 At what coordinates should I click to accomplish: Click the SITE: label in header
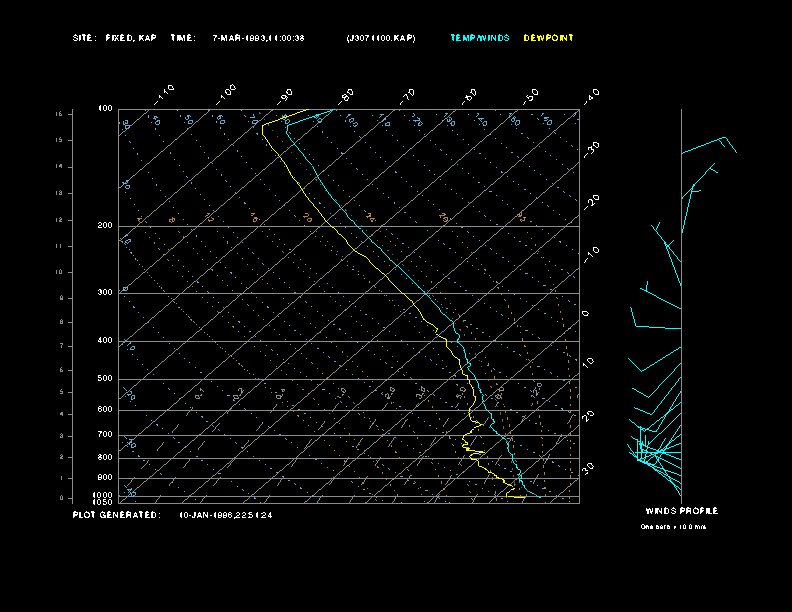click(84, 38)
